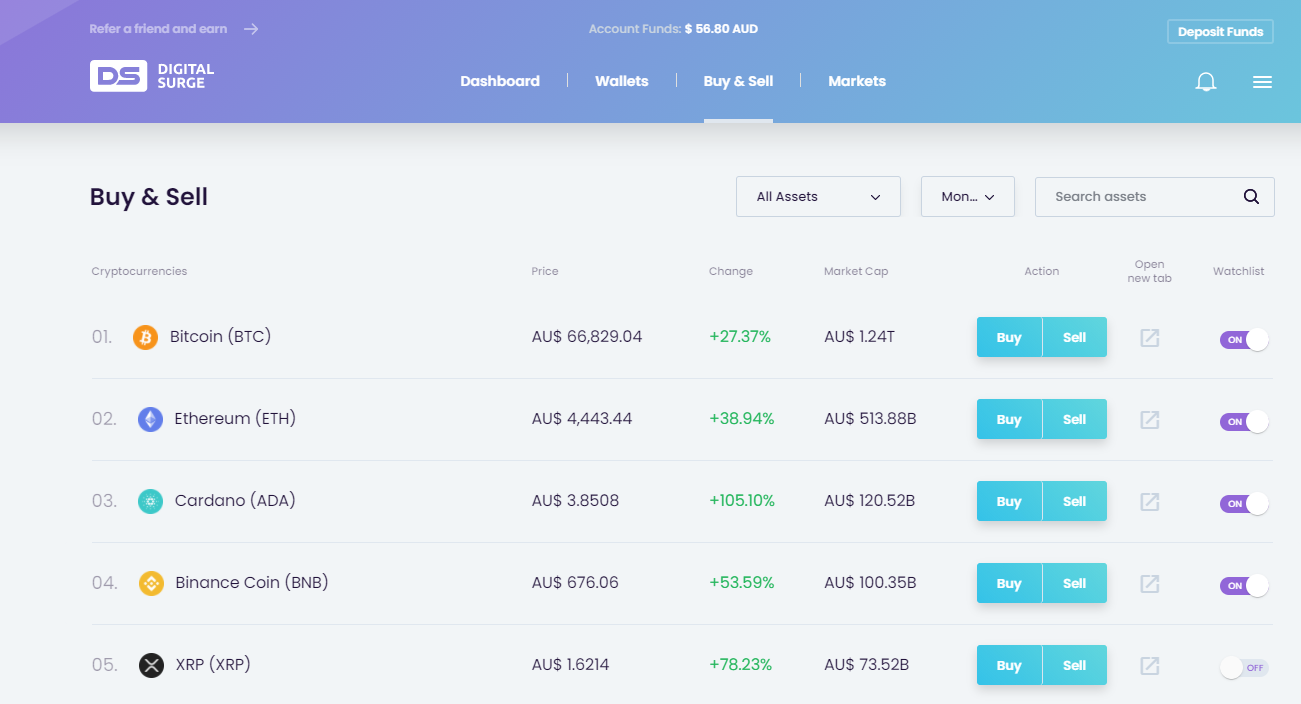Click the Ethereum (ETH) name

(x=235, y=418)
